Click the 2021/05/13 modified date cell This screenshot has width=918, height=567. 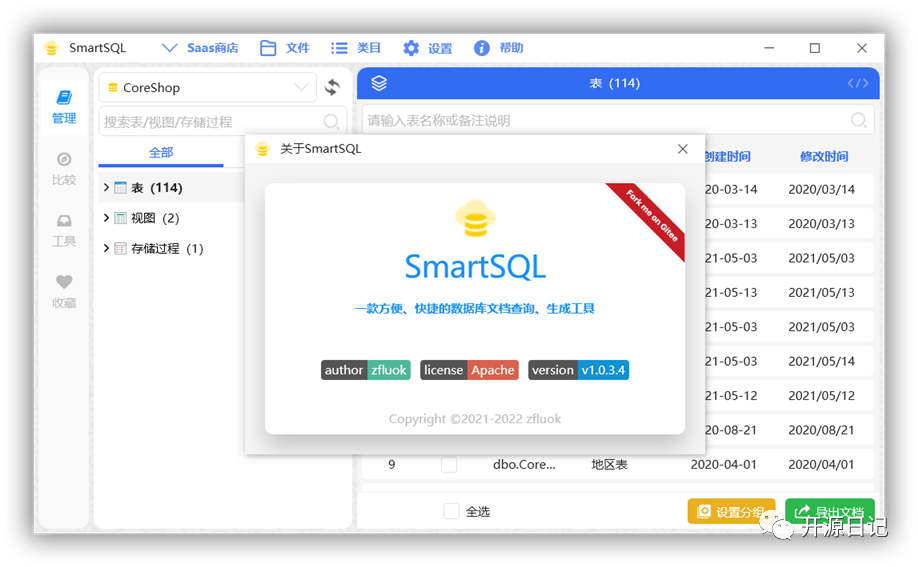pyautogui.click(x=821, y=292)
